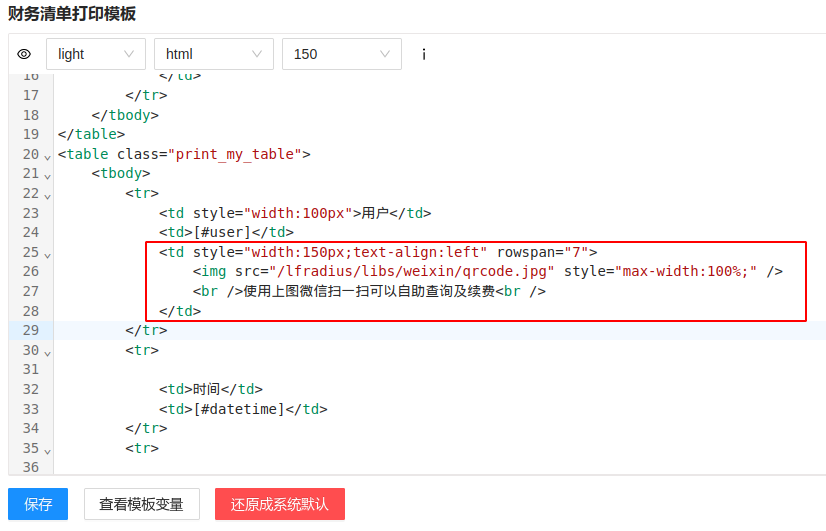Screen dimensions: 826x531
Task: Toggle the eye preview icon
Action: point(25,54)
